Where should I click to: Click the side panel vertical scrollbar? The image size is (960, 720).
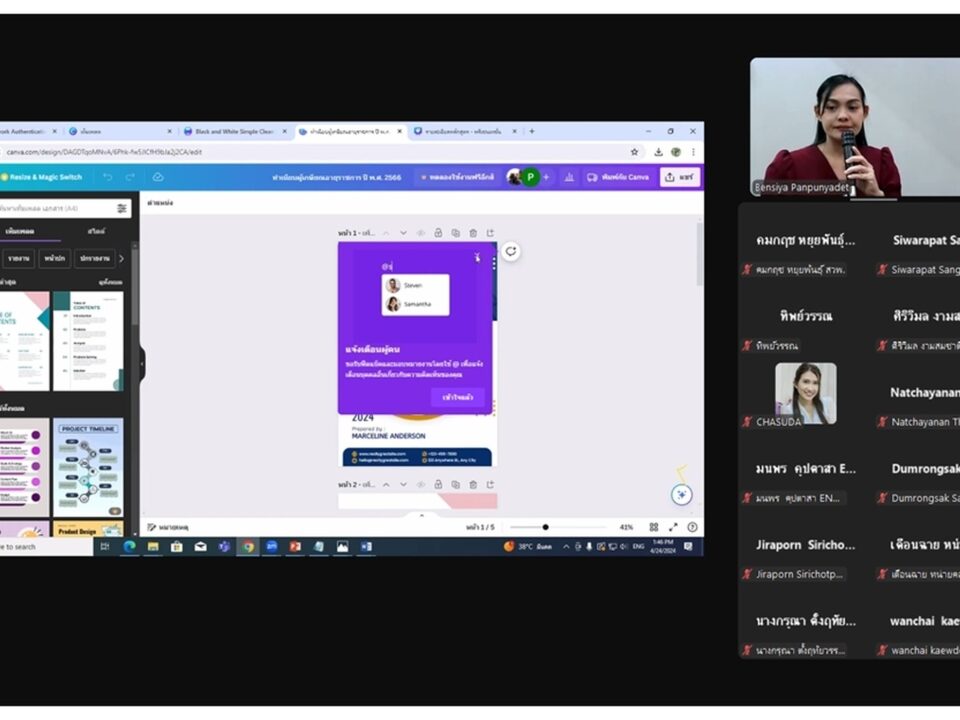click(x=135, y=288)
